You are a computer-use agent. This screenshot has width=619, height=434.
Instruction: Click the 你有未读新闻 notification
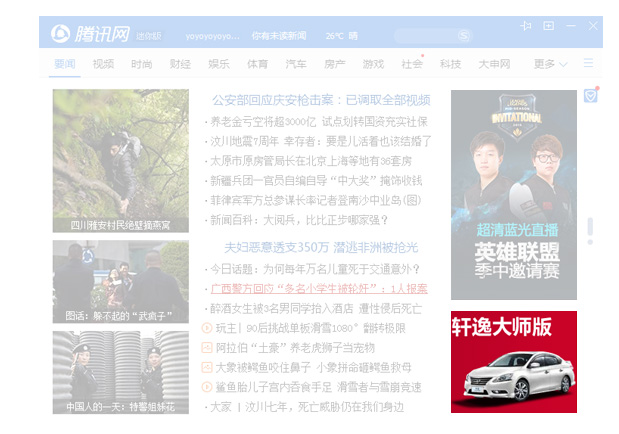pos(279,36)
